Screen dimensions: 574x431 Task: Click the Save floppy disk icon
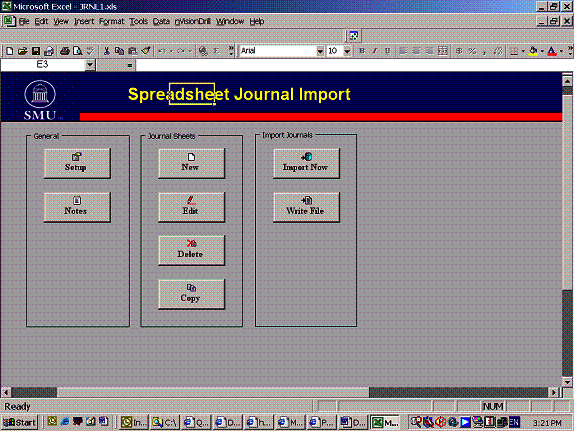point(36,51)
